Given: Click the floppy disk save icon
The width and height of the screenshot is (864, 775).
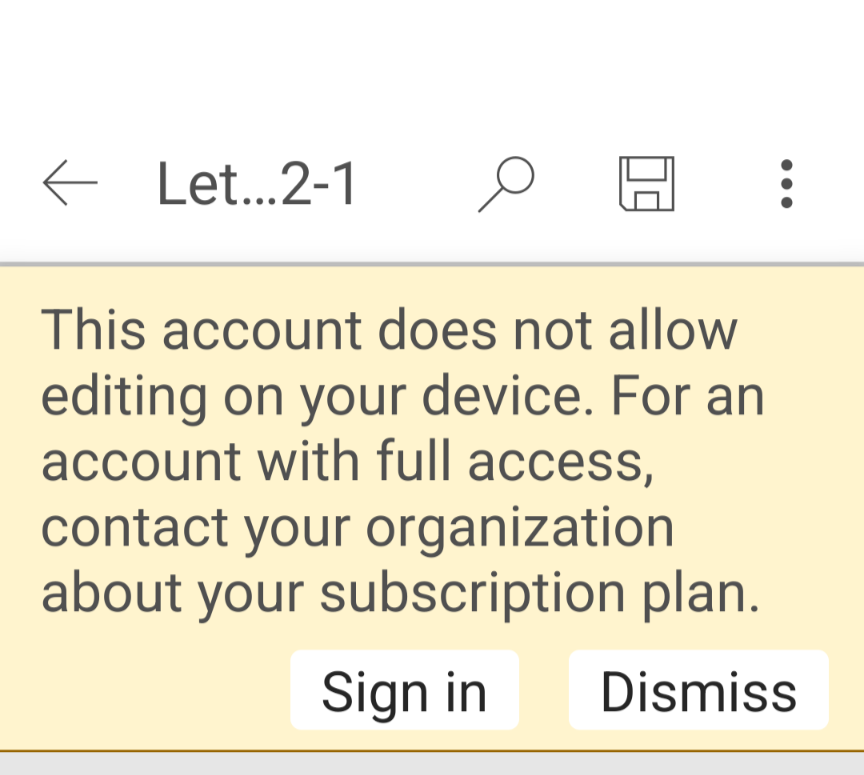Looking at the screenshot, I should [647, 184].
